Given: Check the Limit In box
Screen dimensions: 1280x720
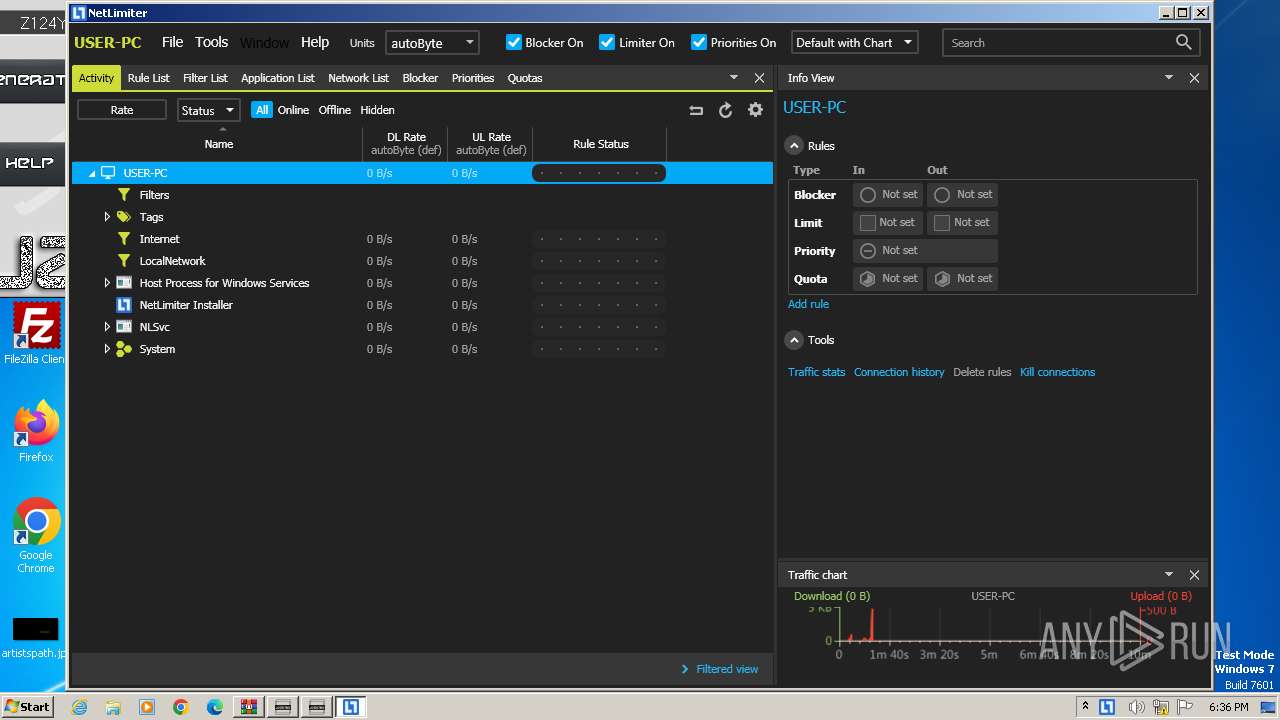Looking at the screenshot, I should (x=868, y=223).
